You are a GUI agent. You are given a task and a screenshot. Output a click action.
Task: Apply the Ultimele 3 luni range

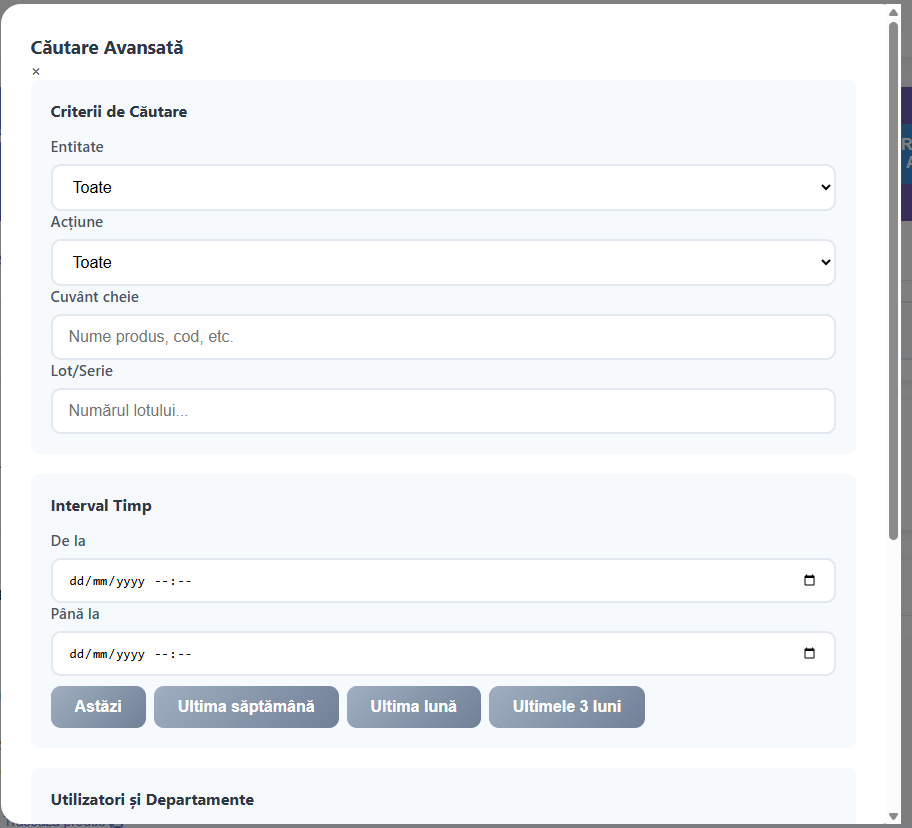click(x=566, y=707)
